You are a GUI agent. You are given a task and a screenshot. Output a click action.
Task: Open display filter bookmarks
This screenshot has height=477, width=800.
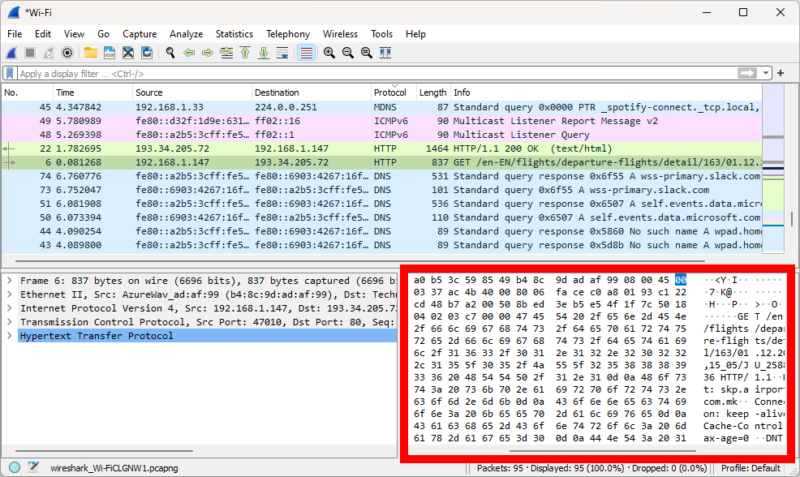pos(9,73)
